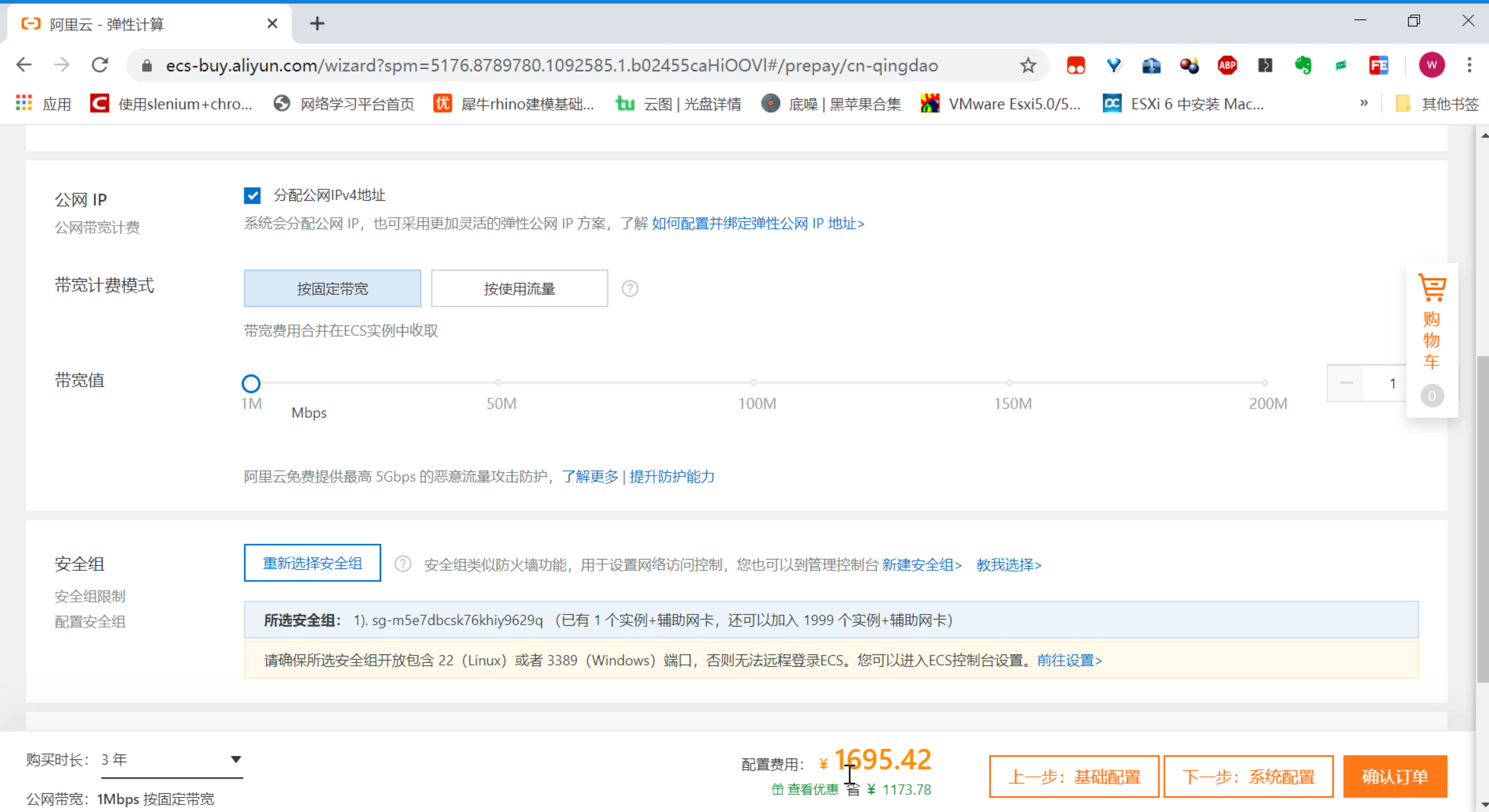Click 应用 apps label in bookmarks bar
Image resolution: width=1489 pixels, height=812 pixels.
click(56, 103)
